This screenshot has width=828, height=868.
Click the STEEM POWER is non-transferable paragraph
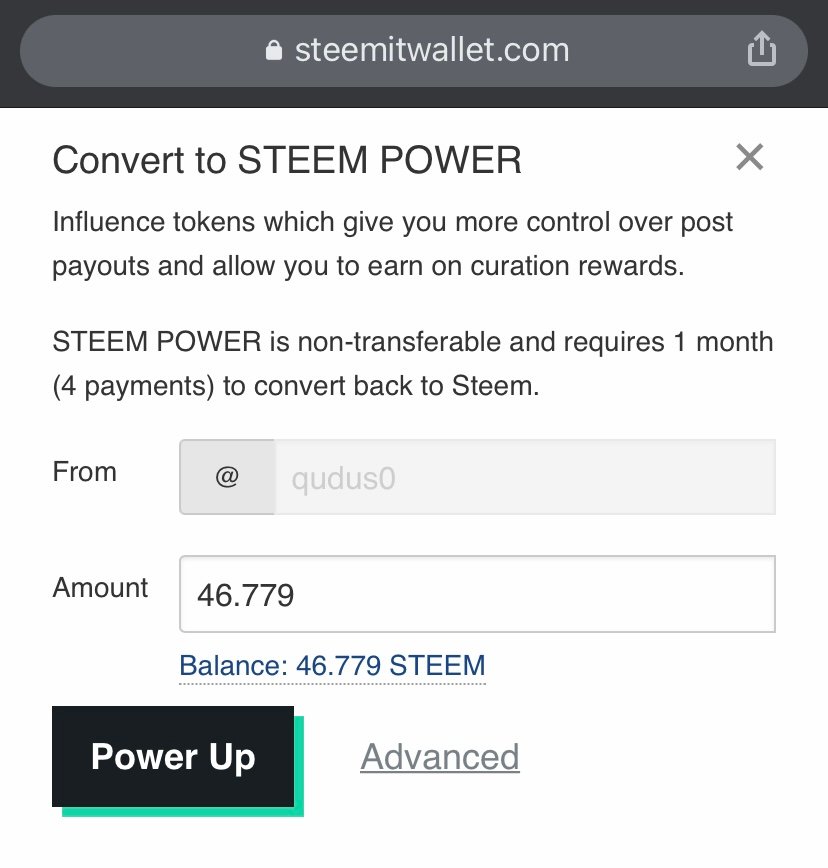412,364
